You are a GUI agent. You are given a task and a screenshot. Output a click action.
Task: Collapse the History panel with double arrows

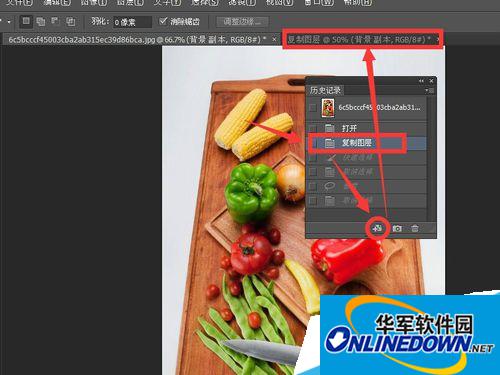(421, 81)
